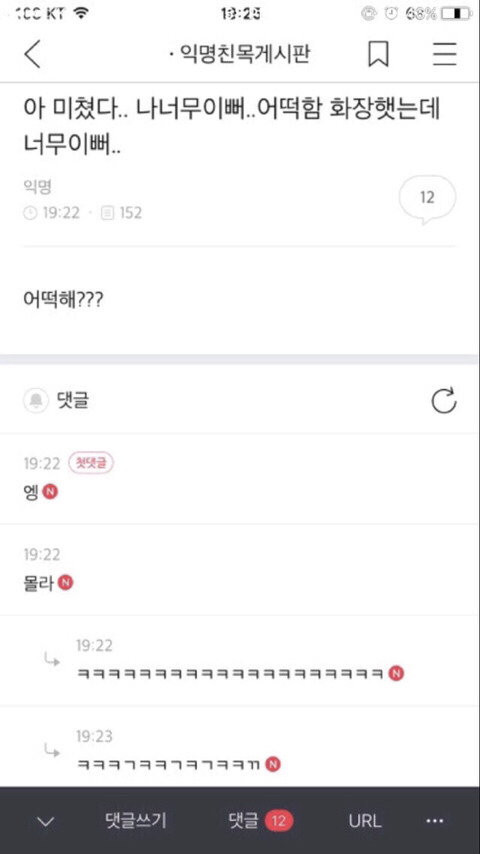Viewport: 480px width, 854px height.
Task: Open the hamburger menu icon
Action: coord(445,54)
